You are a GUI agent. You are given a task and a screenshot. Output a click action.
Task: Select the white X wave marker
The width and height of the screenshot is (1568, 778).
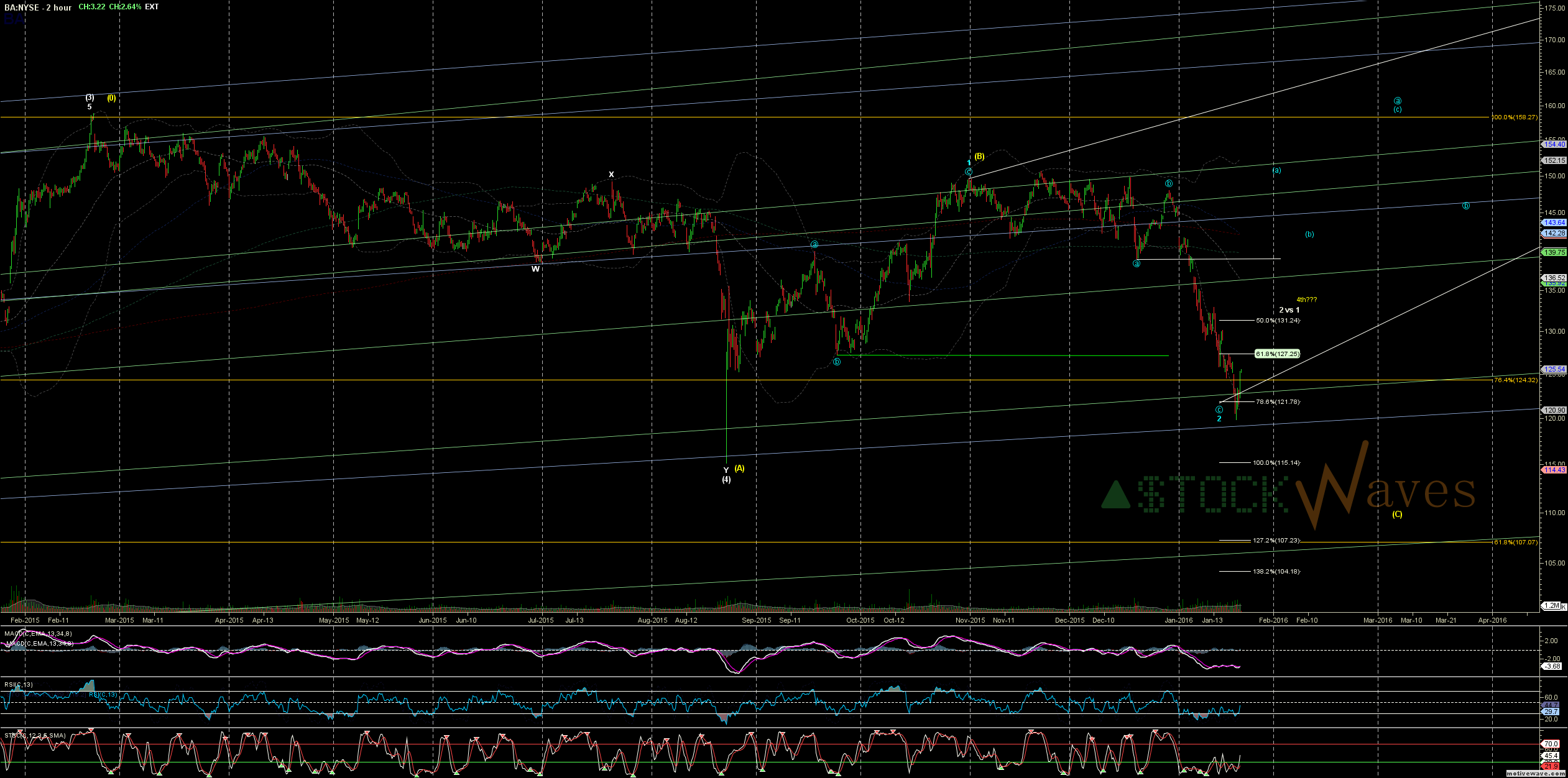611,175
